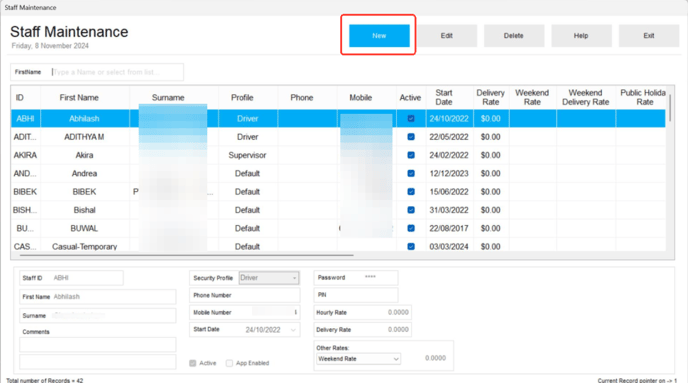Click the Supervisor profile cell

(x=248, y=155)
